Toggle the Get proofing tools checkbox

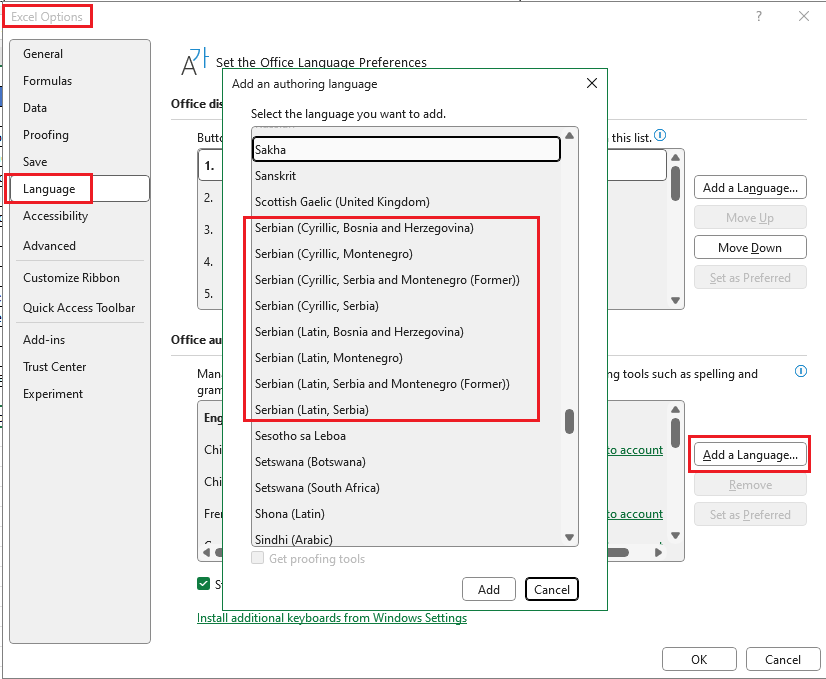258,558
